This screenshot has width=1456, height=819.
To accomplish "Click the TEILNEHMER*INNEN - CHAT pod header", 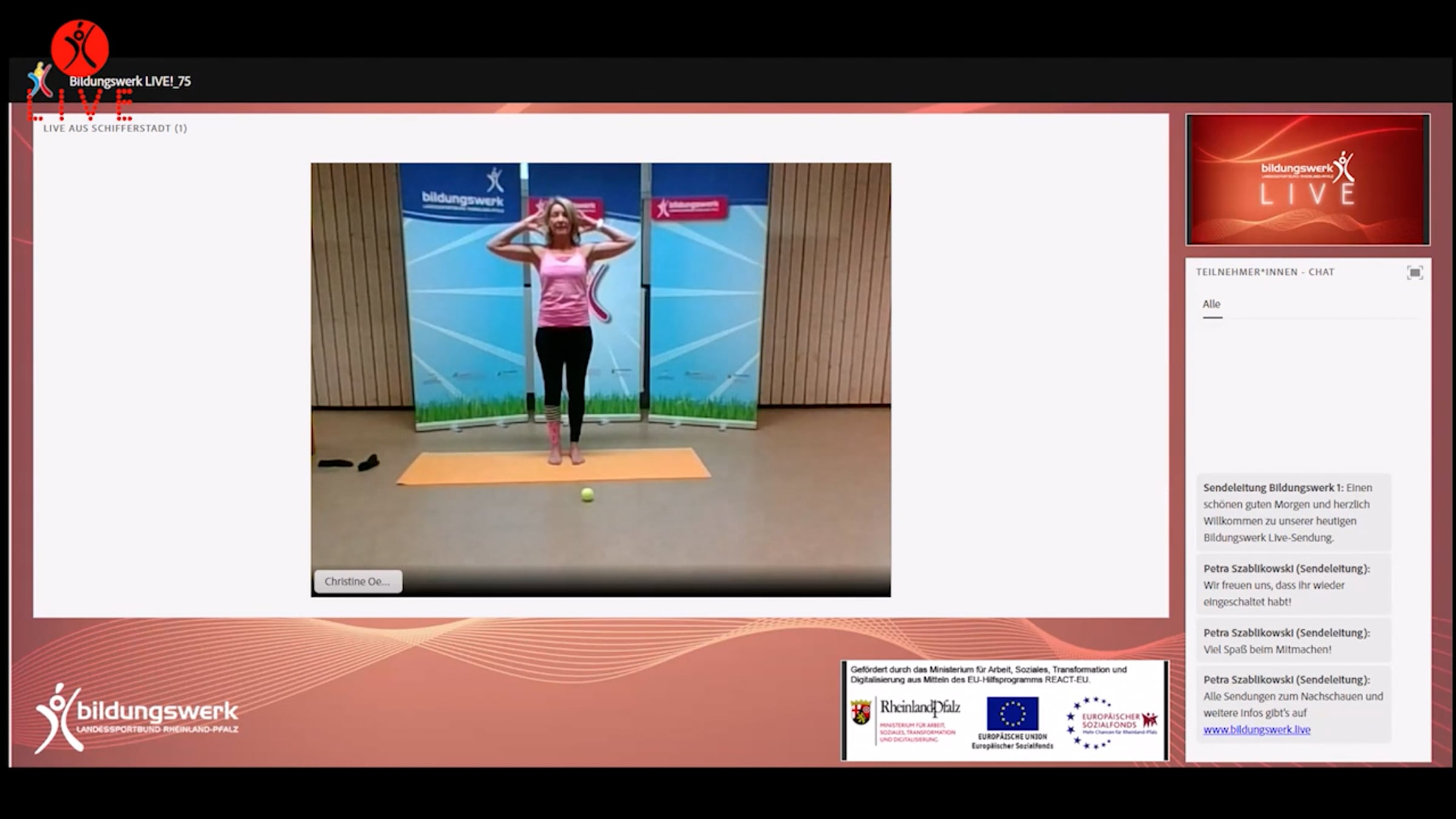I will click(x=1265, y=272).
